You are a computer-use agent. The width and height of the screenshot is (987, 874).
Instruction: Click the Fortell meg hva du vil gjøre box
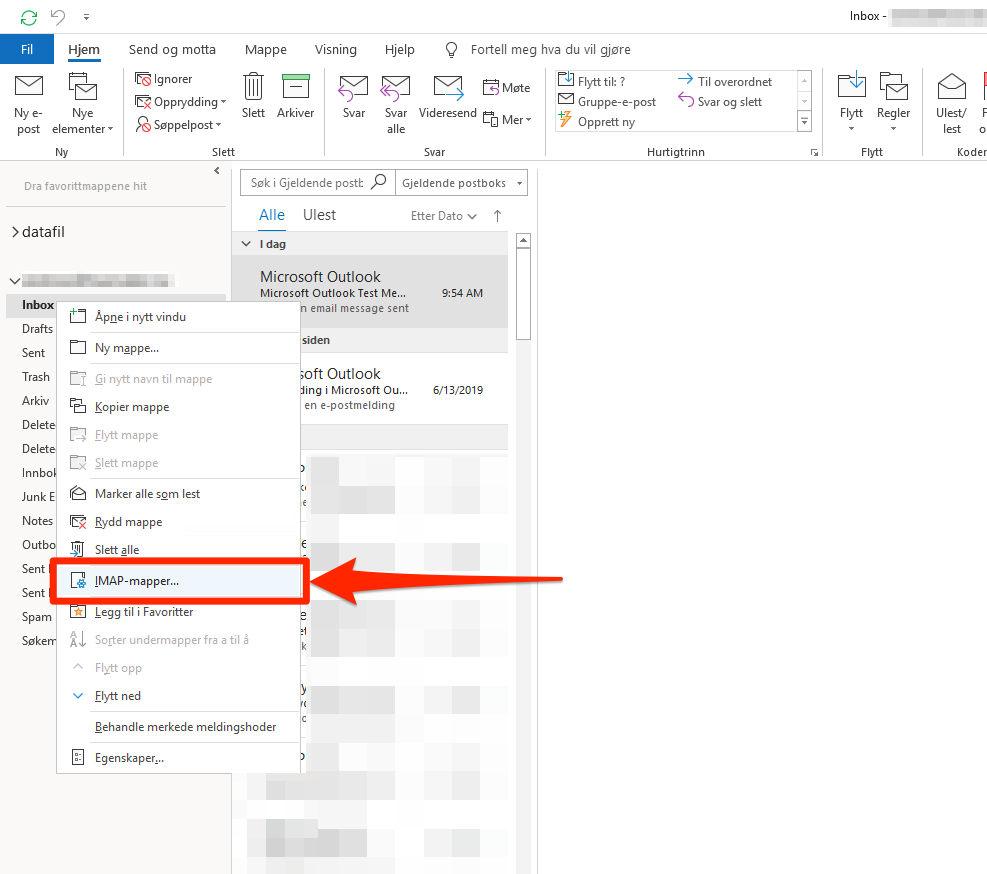[550, 49]
